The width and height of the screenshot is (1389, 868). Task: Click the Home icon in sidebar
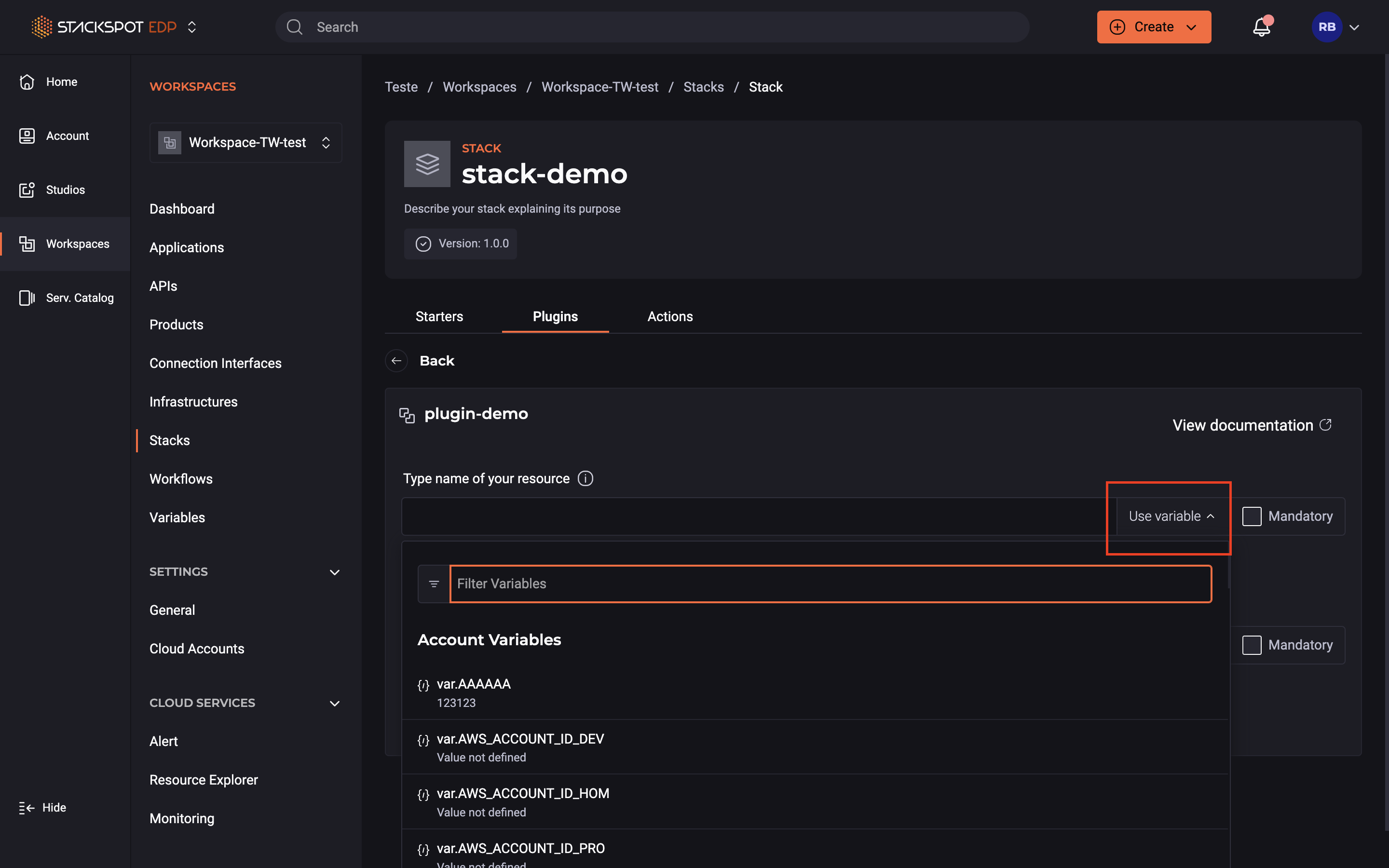pos(27,82)
